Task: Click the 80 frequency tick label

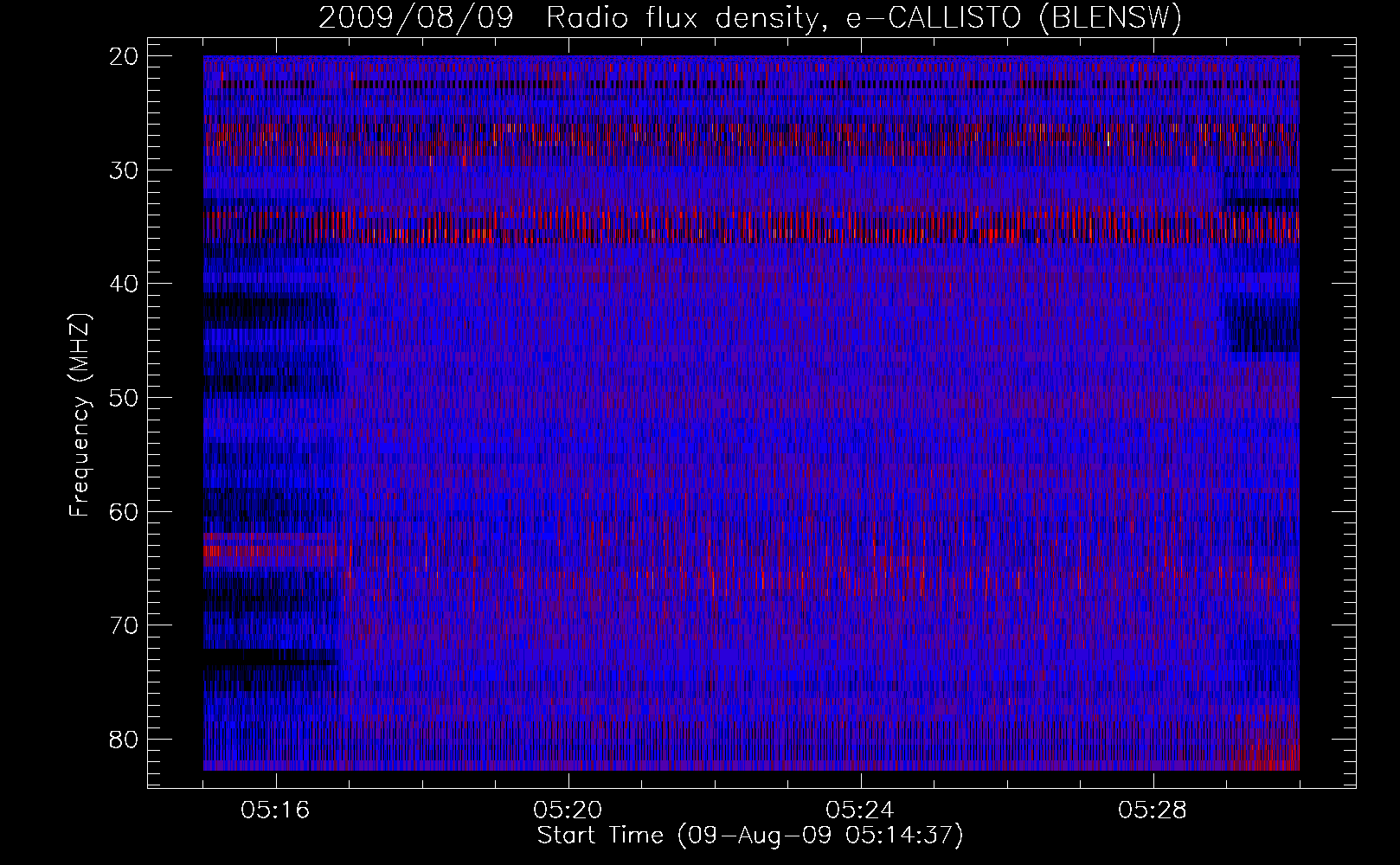Action: [x=125, y=739]
